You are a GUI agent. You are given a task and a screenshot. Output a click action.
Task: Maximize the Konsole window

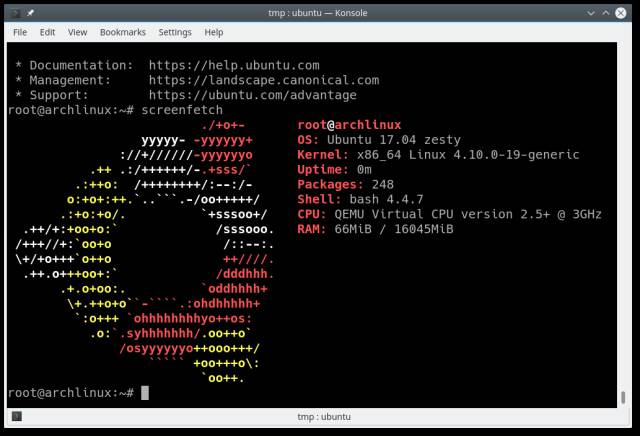point(606,13)
